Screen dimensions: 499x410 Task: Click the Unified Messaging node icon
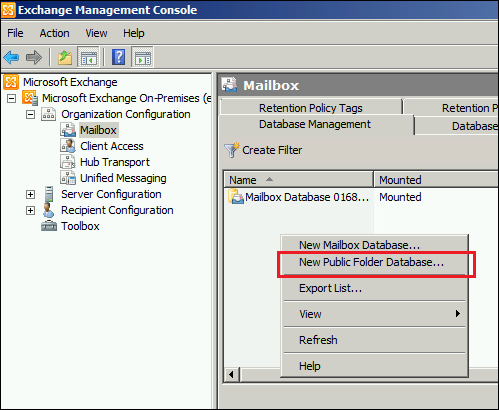tap(68, 178)
